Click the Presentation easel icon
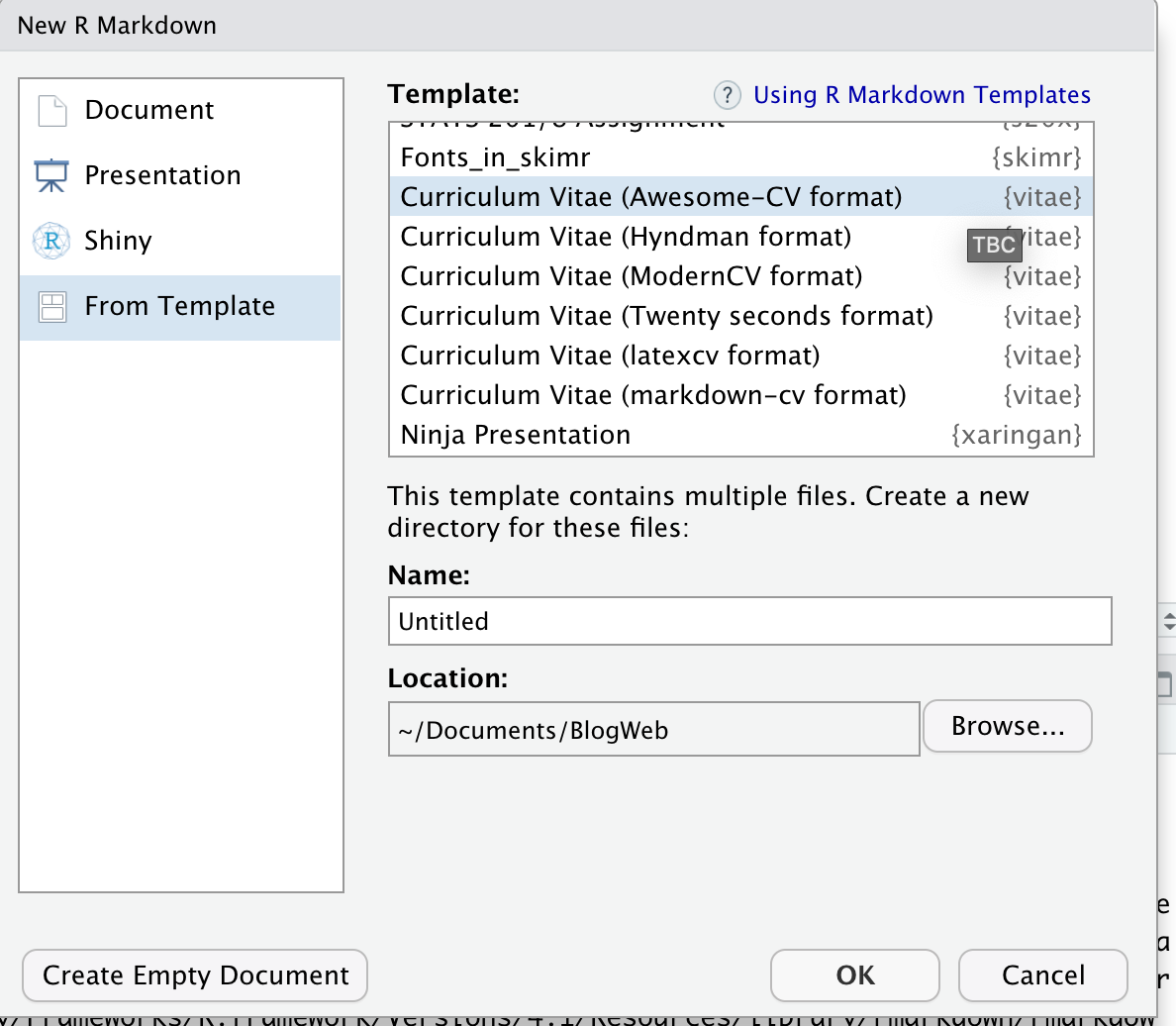The height and width of the screenshot is (1026, 1176). [51, 175]
